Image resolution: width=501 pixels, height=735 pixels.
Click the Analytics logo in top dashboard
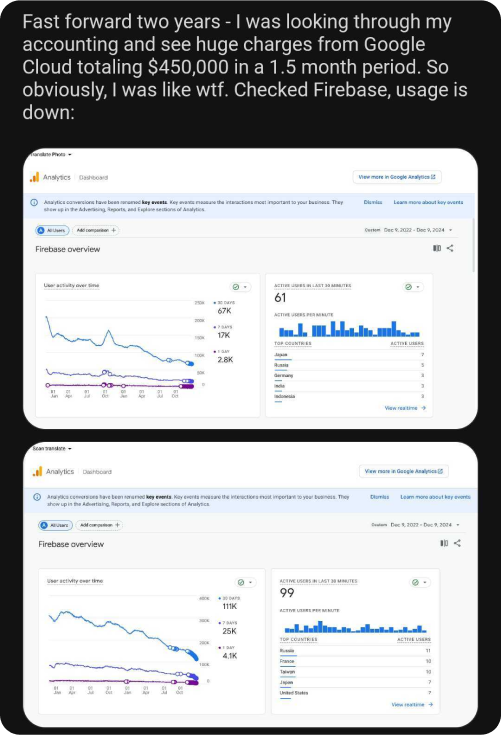[34, 177]
